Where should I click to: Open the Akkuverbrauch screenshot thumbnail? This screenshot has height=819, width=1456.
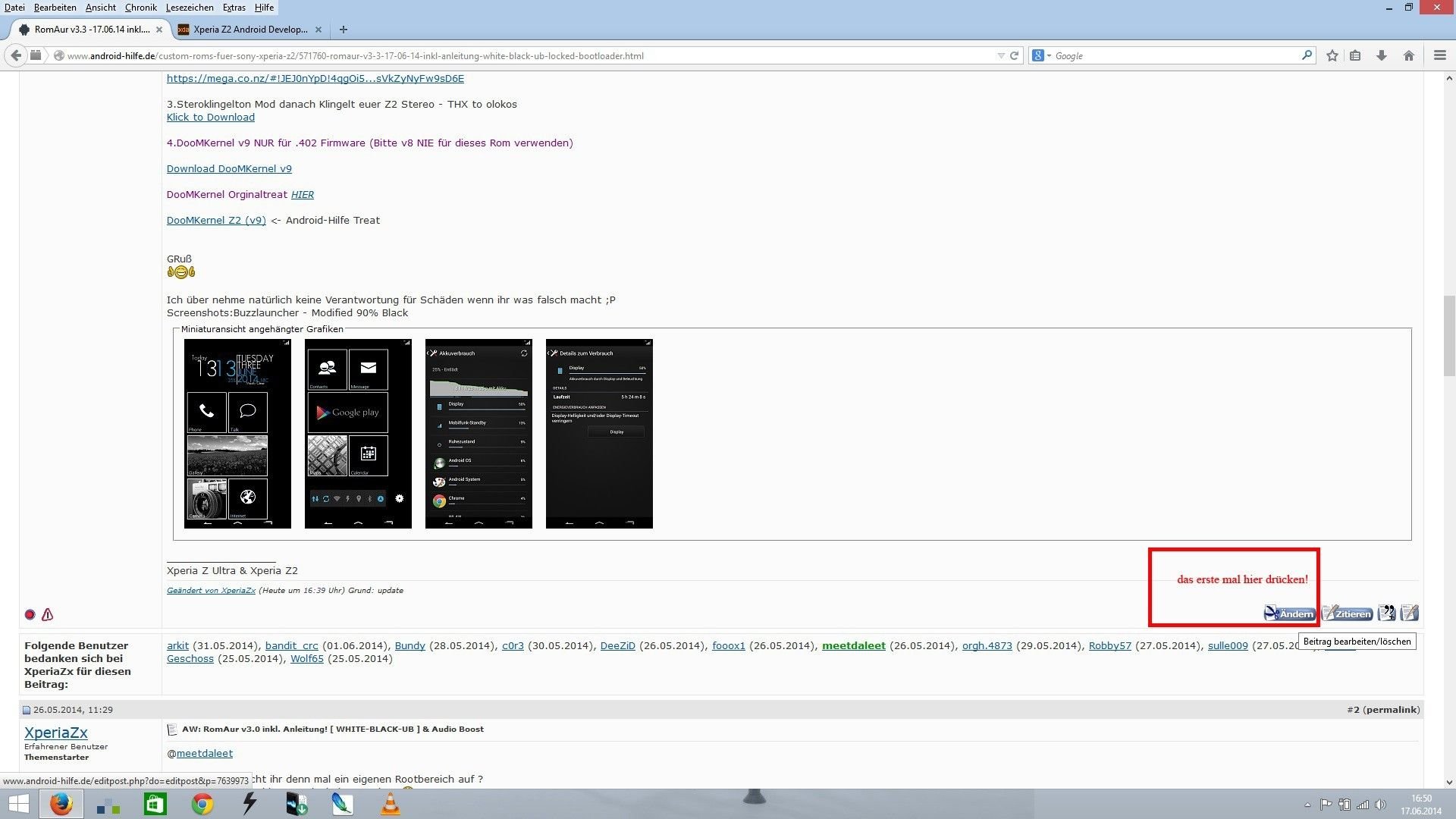pyautogui.click(x=479, y=434)
